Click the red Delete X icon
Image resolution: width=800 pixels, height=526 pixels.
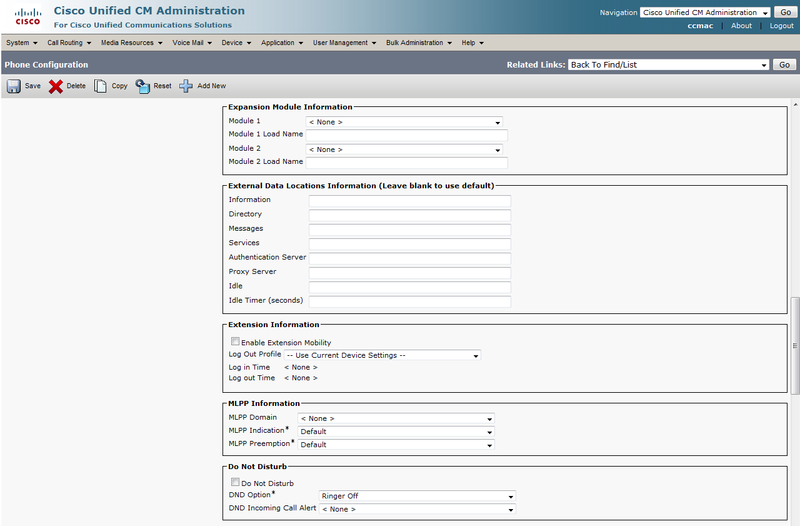point(56,86)
